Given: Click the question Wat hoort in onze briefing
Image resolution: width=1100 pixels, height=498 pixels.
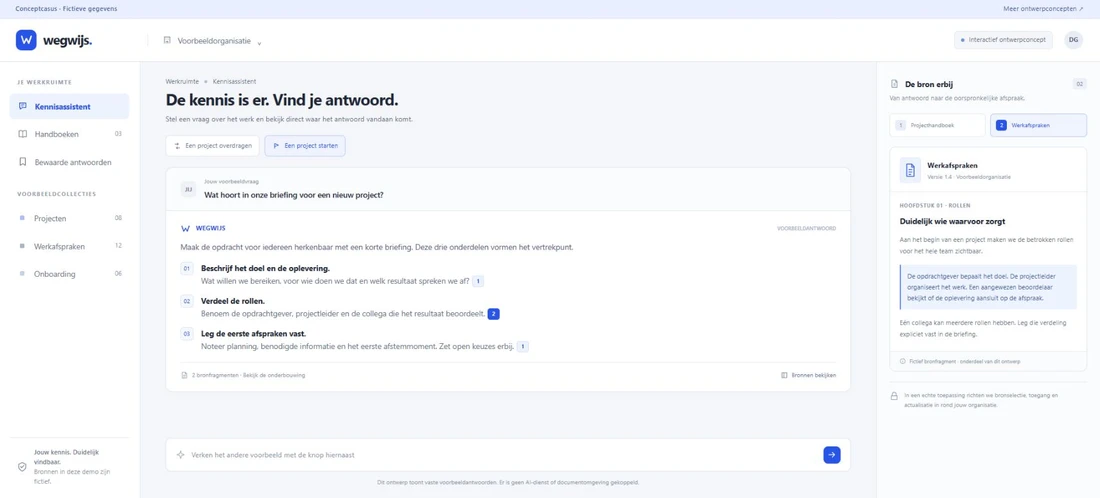Looking at the screenshot, I should (x=293, y=195).
